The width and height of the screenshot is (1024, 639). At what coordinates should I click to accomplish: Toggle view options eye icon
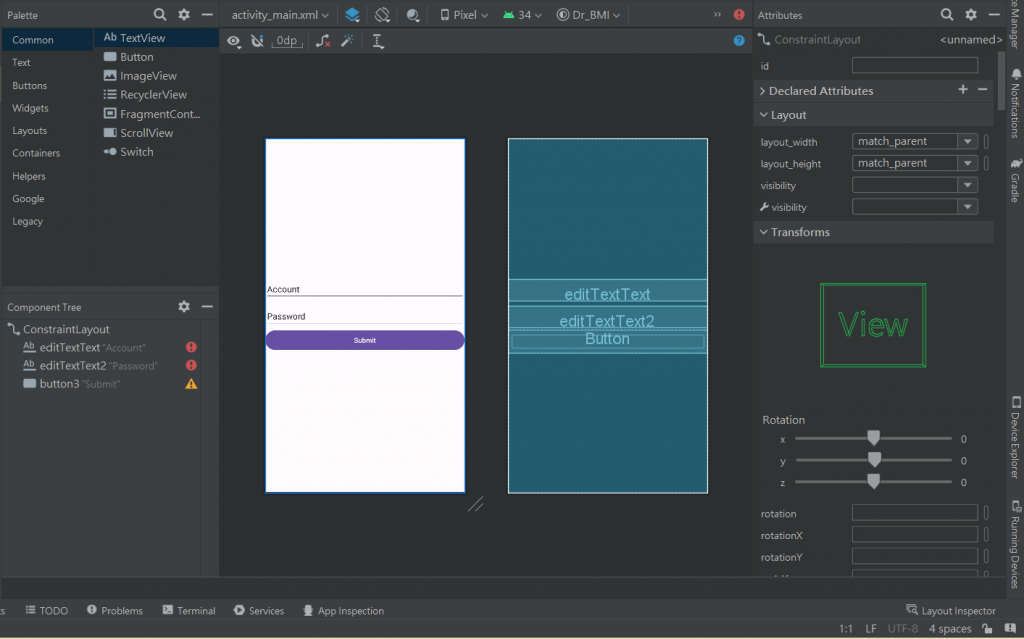pos(233,41)
